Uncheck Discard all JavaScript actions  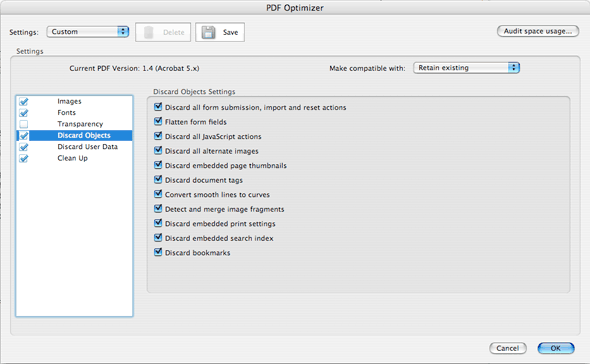click(x=158, y=136)
